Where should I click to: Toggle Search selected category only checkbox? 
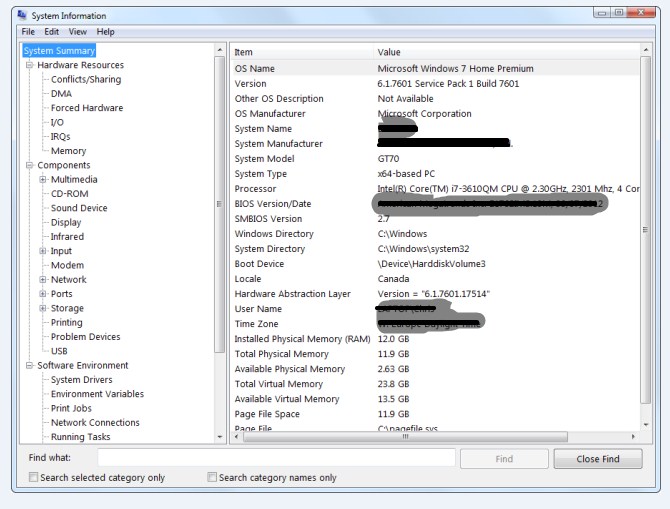[x=33, y=477]
